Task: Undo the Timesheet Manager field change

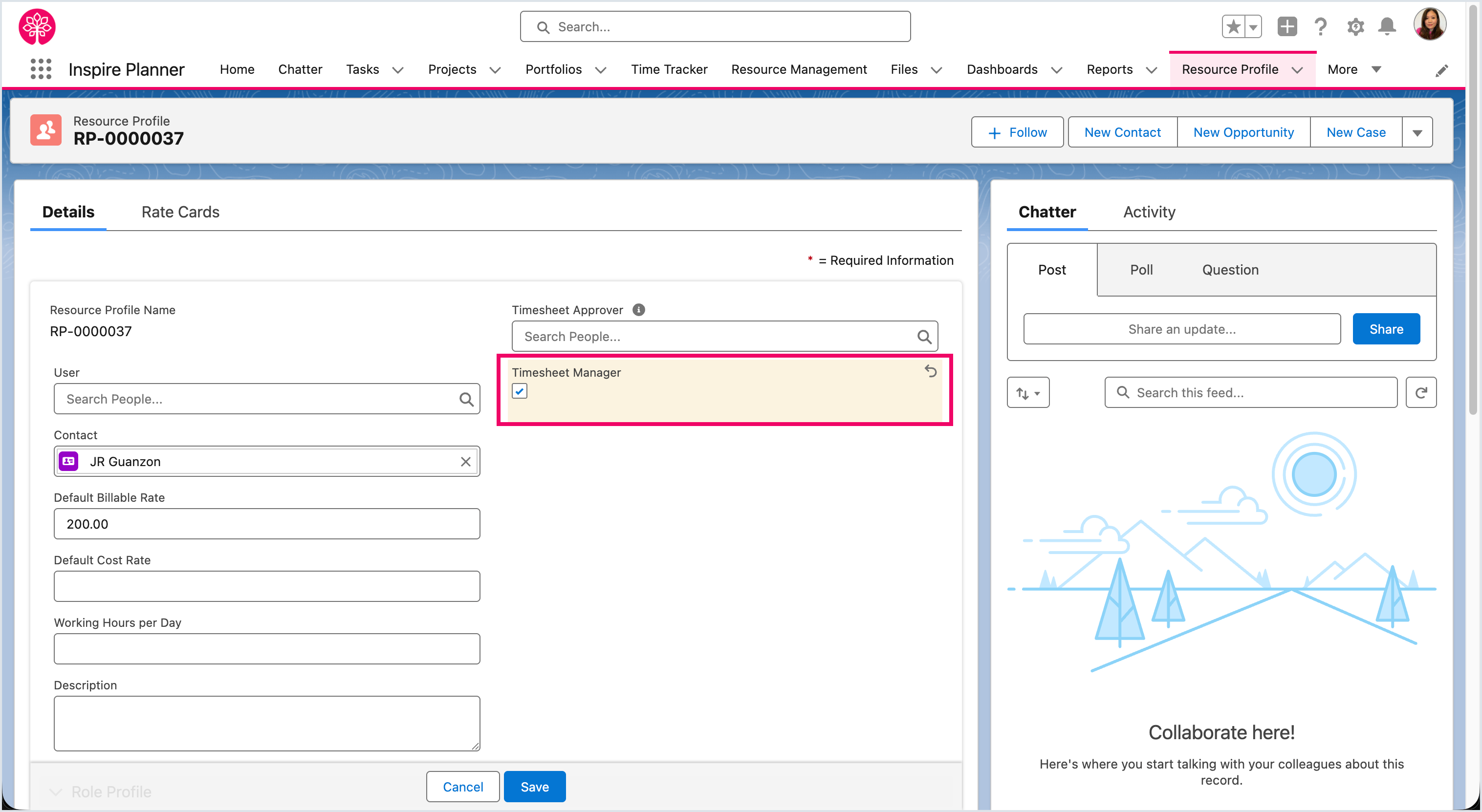Action: tap(930, 371)
